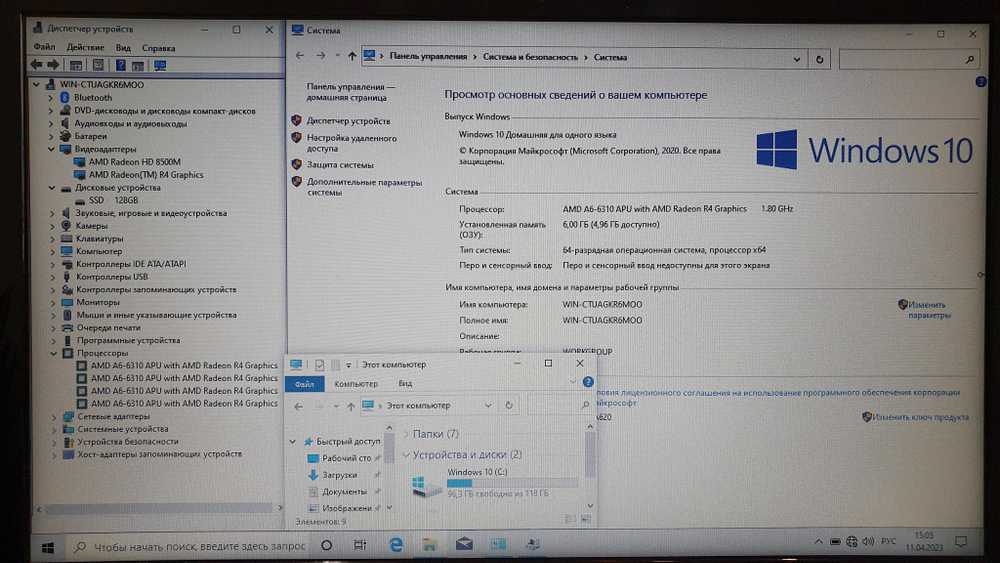This screenshot has width=1000, height=563.
Task: Open the Вид menu in Device Manager
Action: point(123,47)
